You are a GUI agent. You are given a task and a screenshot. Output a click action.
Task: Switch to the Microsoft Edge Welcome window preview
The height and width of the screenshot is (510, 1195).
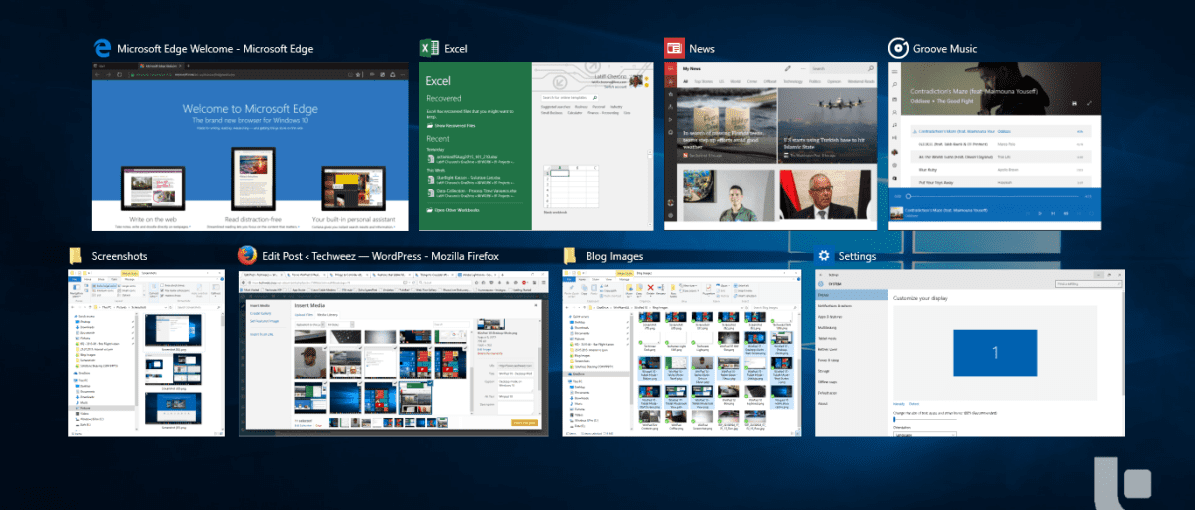tap(250, 146)
